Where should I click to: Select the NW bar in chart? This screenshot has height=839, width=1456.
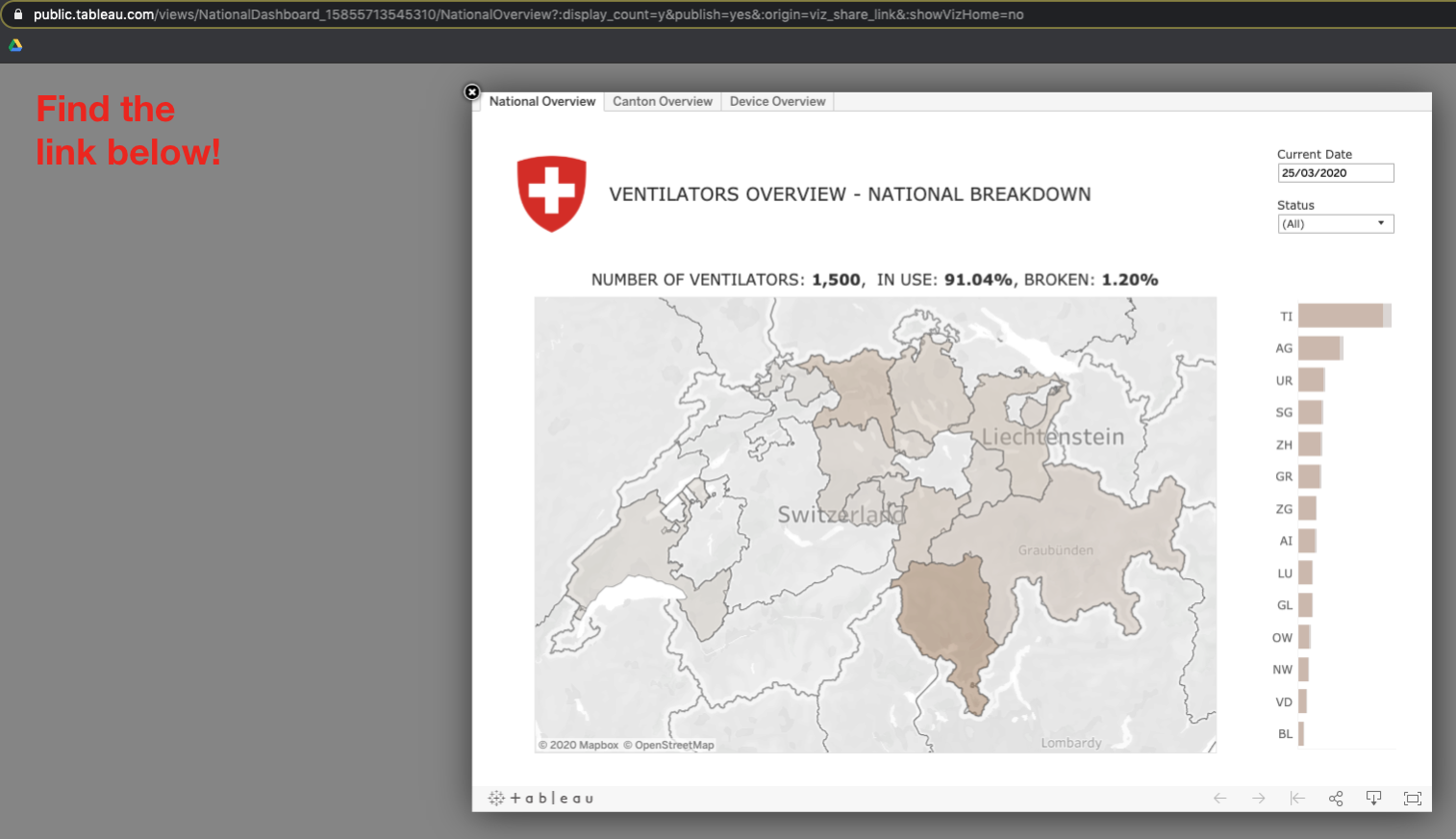pyautogui.click(x=1304, y=670)
